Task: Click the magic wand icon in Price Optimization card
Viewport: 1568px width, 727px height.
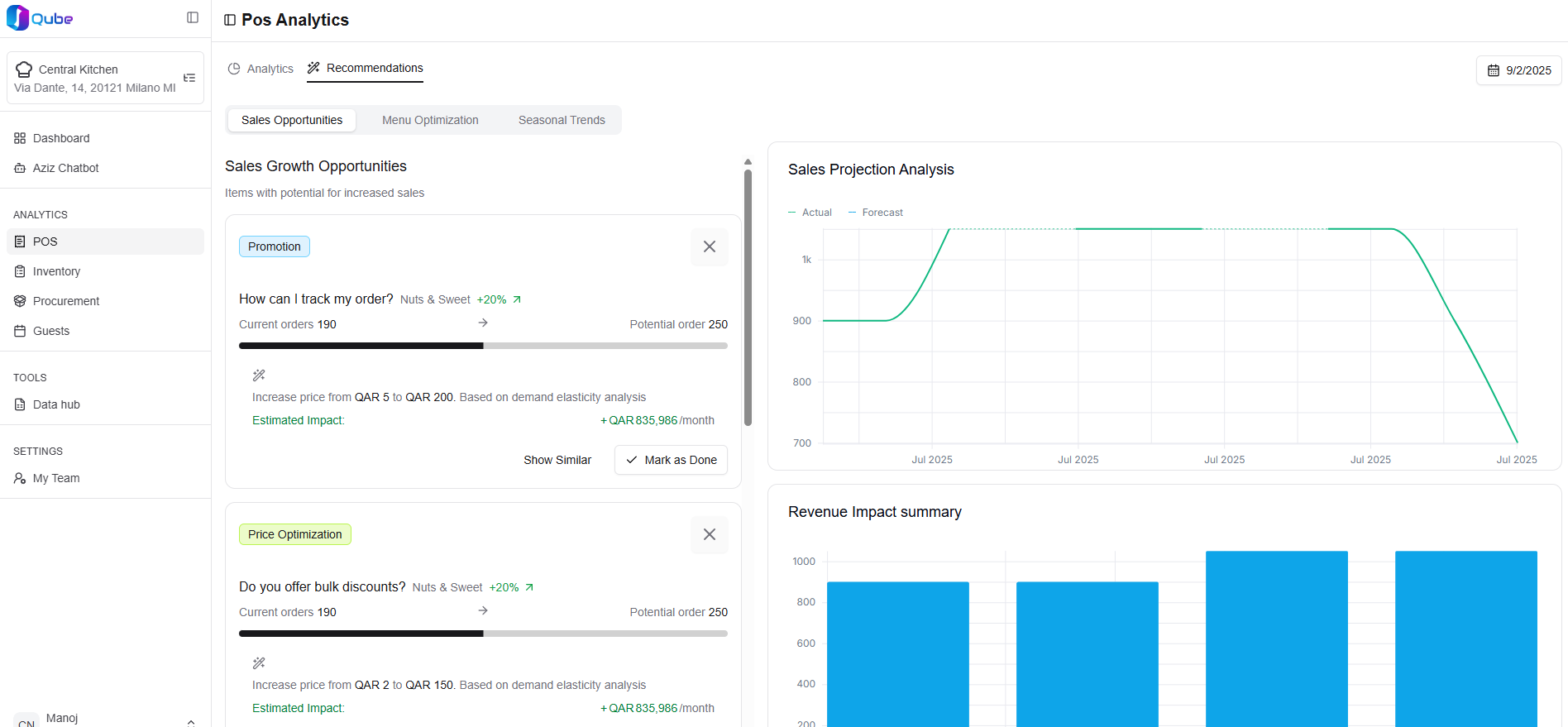Action: click(x=259, y=663)
